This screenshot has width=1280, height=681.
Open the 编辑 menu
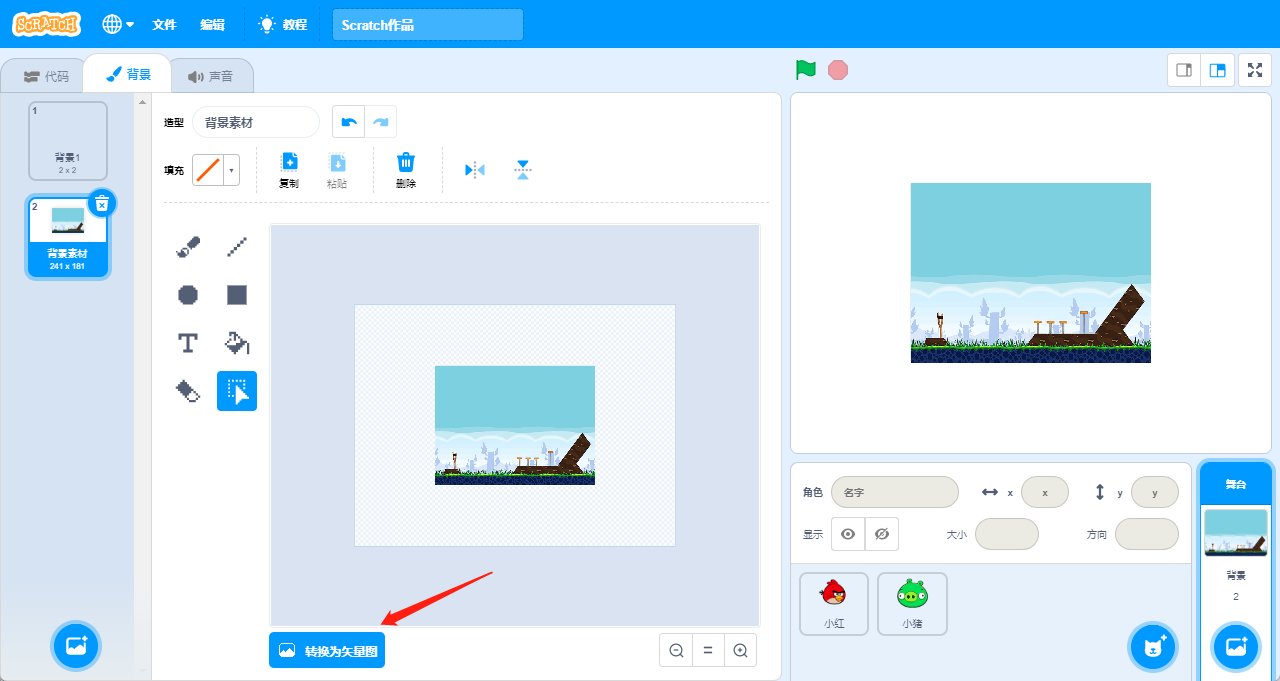pyautogui.click(x=212, y=24)
